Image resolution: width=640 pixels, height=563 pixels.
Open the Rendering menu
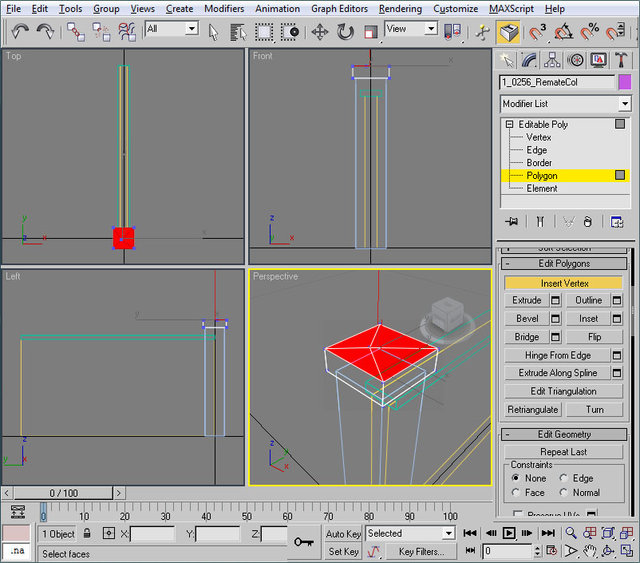point(400,8)
